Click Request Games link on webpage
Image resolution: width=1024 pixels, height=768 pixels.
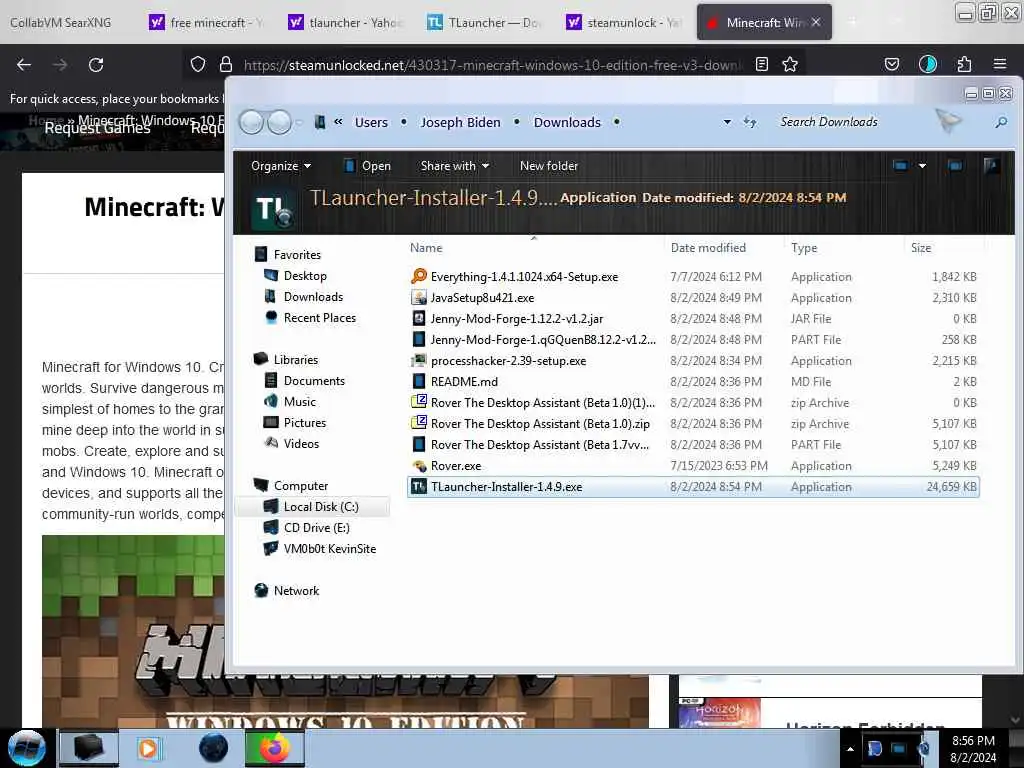pyautogui.click(x=97, y=128)
